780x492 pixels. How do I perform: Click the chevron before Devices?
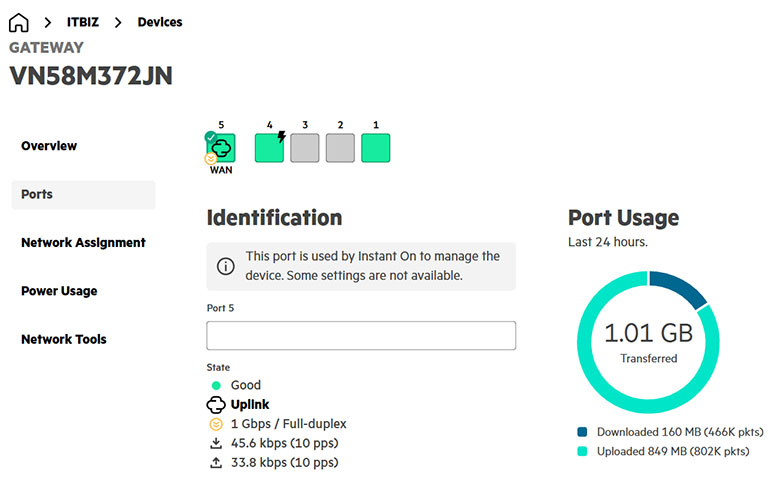point(118,22)
